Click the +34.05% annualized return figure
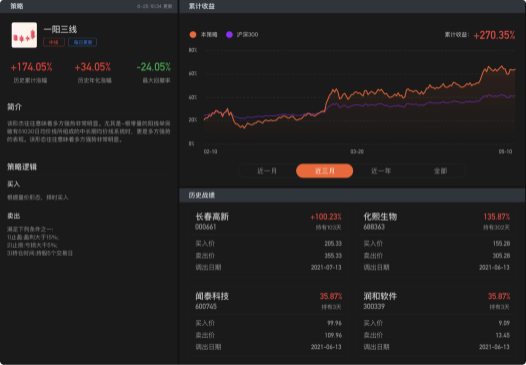The height and width of the screenshot is (365, 526). point(93,67)
